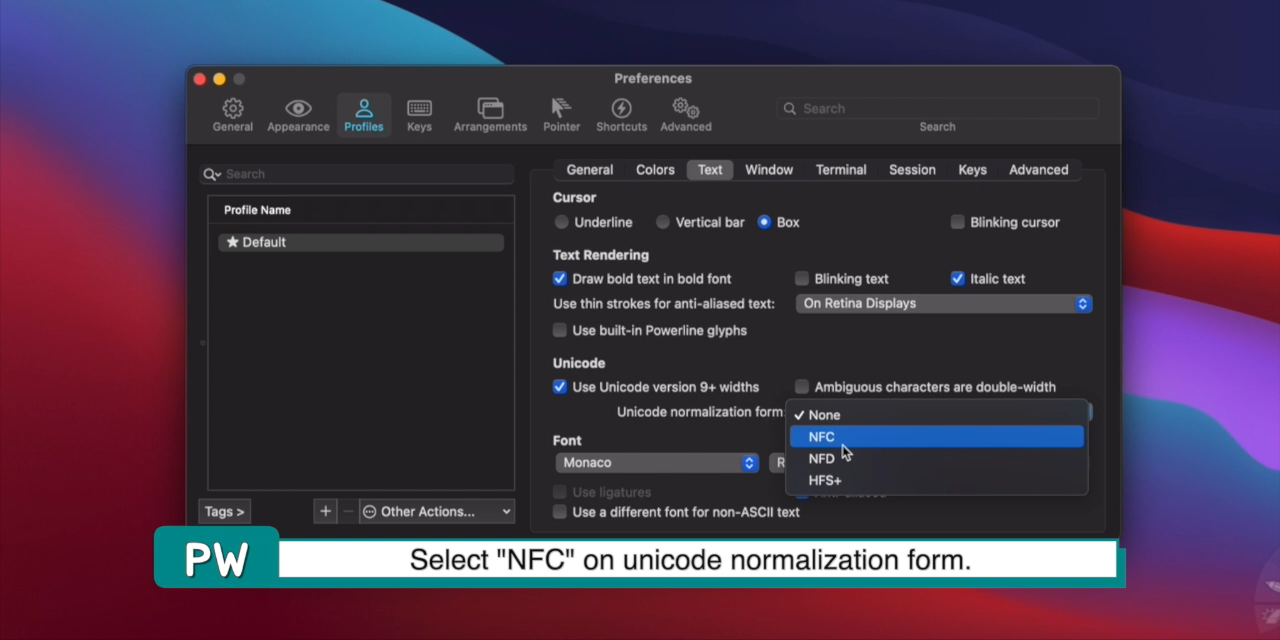Expand the Tags > panel
Image resolution: width=1280 pixels, height=640 pixels.
point(225,511)
